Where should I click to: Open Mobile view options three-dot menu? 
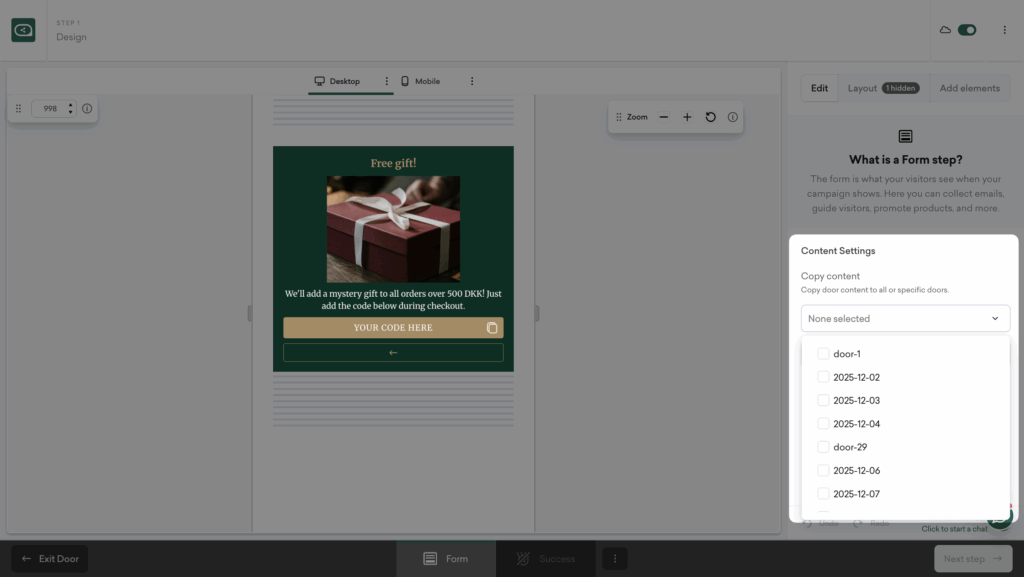click(x=472, y=81)
